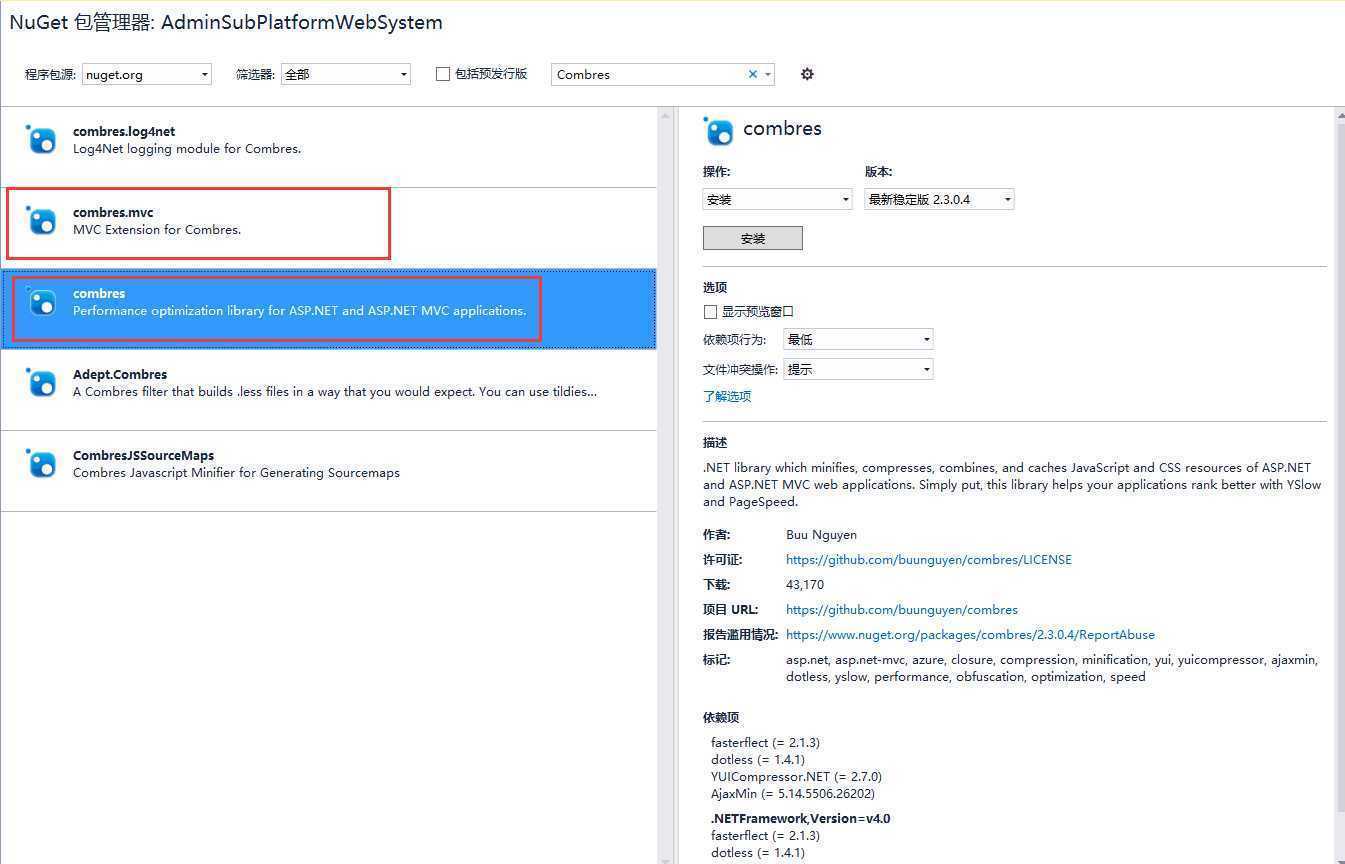Open the combres LICENSE link
The width and height of the screenshot is (1345, 864).
pyautogui.click(x=929, y=560)
